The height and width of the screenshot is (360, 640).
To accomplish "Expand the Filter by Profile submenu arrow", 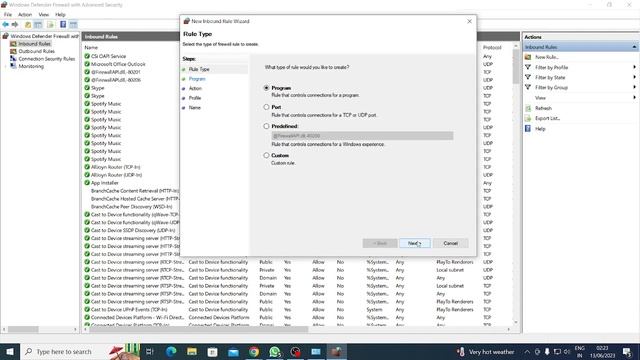I will click(634, 67).
